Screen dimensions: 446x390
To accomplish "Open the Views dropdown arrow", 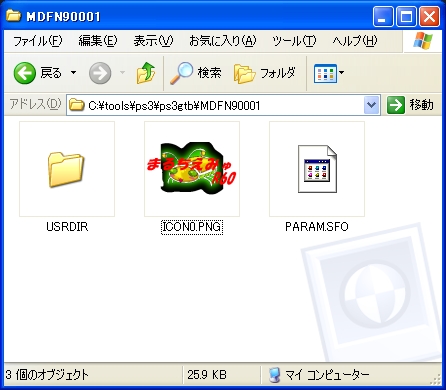I will point(341,73).
